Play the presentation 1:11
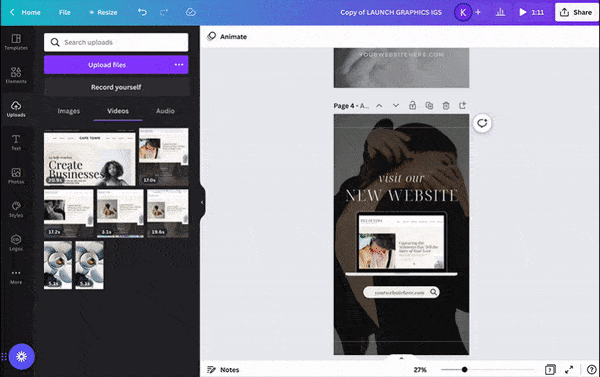Screen dimensions: 600x377 [x=532, y=12]
